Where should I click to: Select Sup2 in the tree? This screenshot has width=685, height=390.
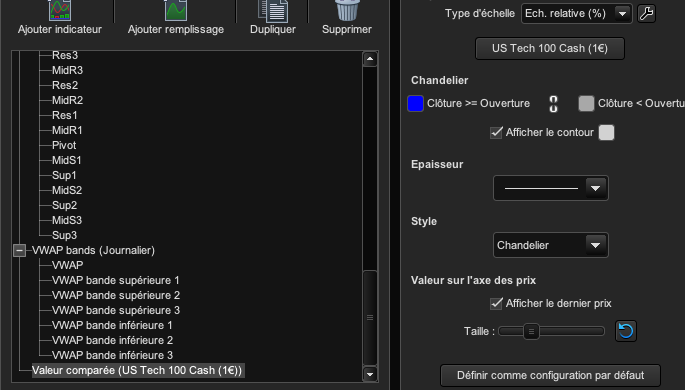click(64, 206)
